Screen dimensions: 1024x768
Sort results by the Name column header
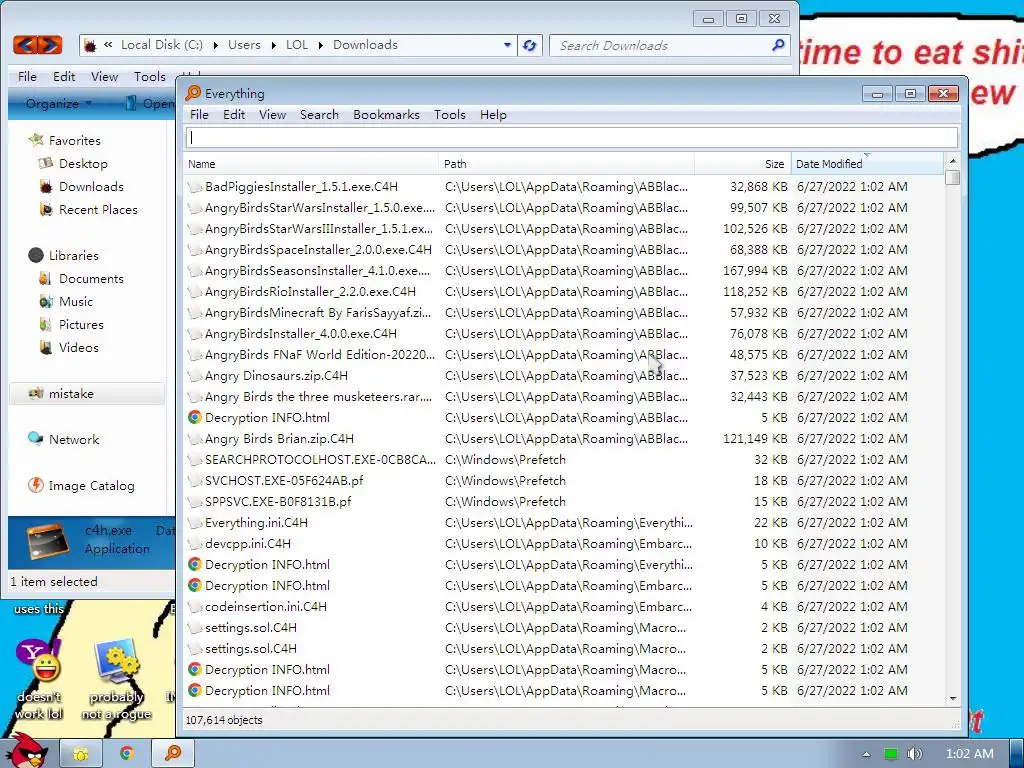click(x=311, y=164)
